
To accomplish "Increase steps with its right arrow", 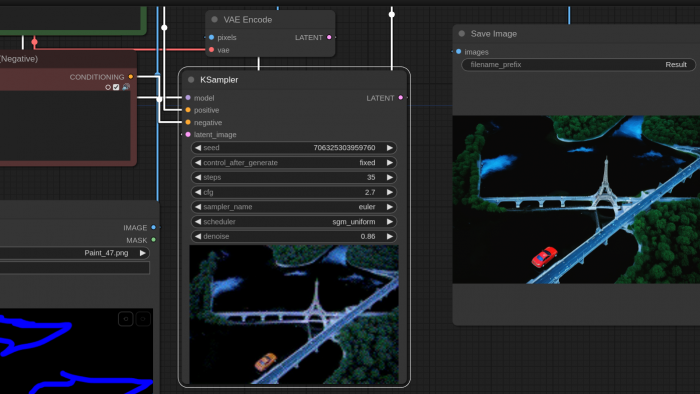I will 390,177.
